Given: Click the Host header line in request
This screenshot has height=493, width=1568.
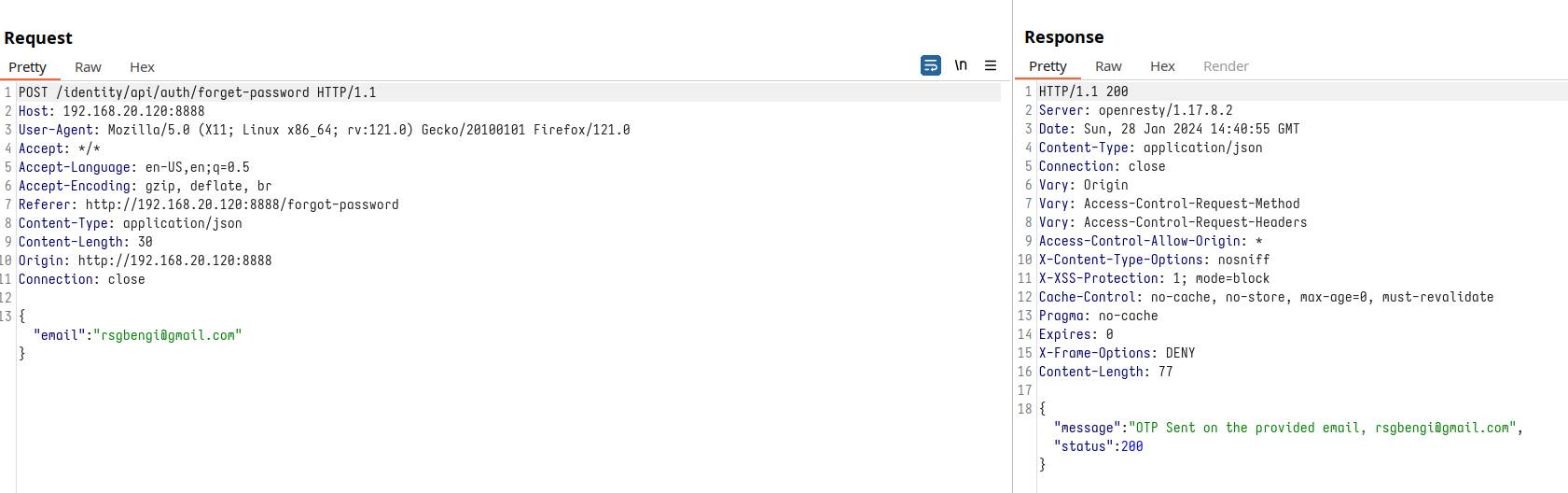Looking at the screenshot, I should click(x=111, y=111).
